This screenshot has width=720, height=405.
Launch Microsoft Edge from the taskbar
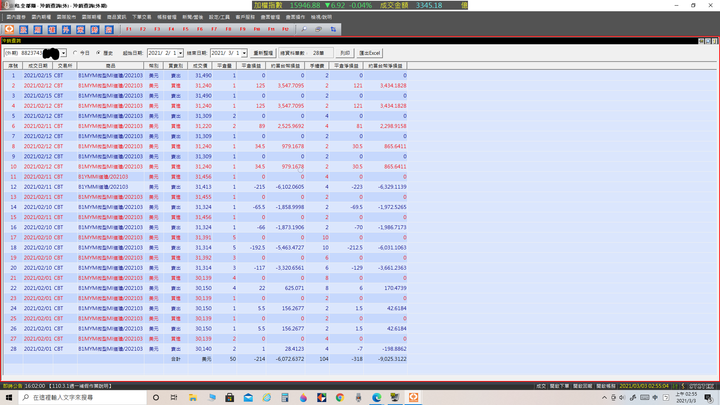(x=377, y=397)
